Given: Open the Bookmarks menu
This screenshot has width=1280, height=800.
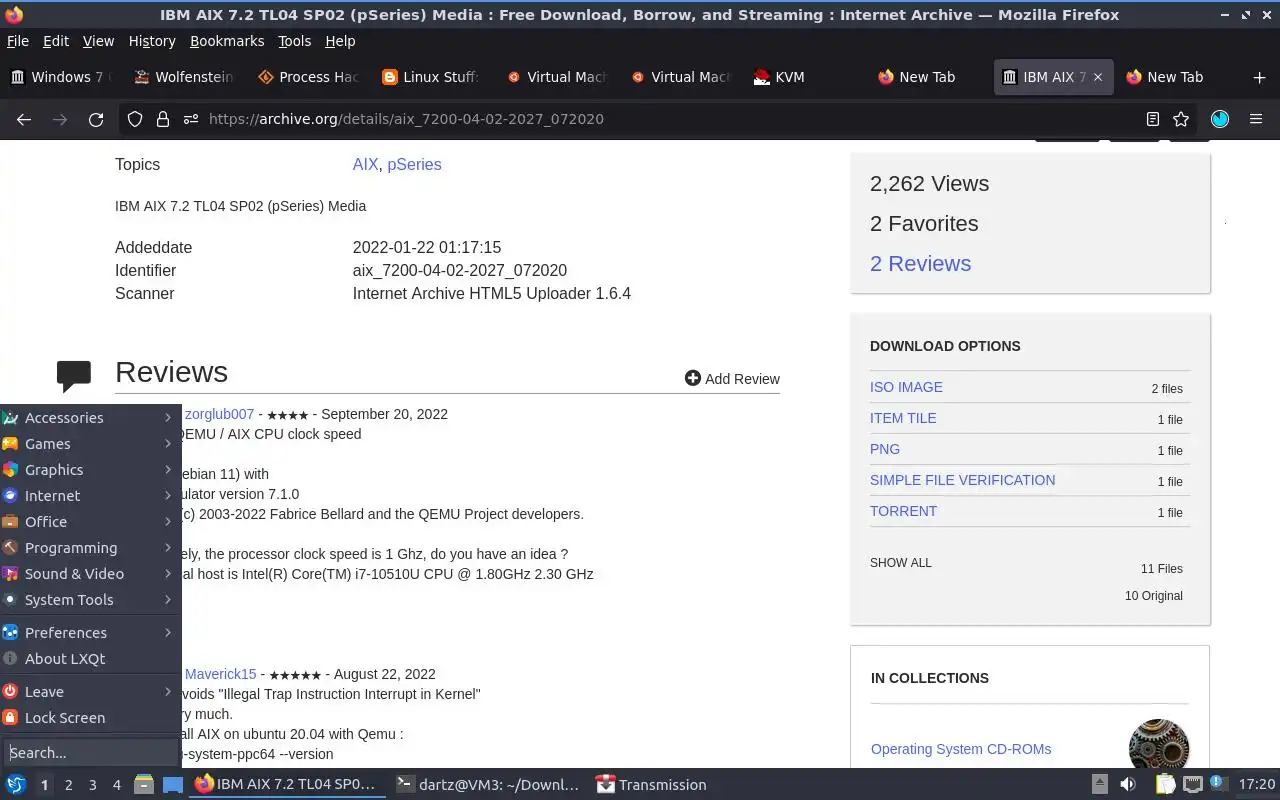Looking at the screenshot, I should [227, 41].
